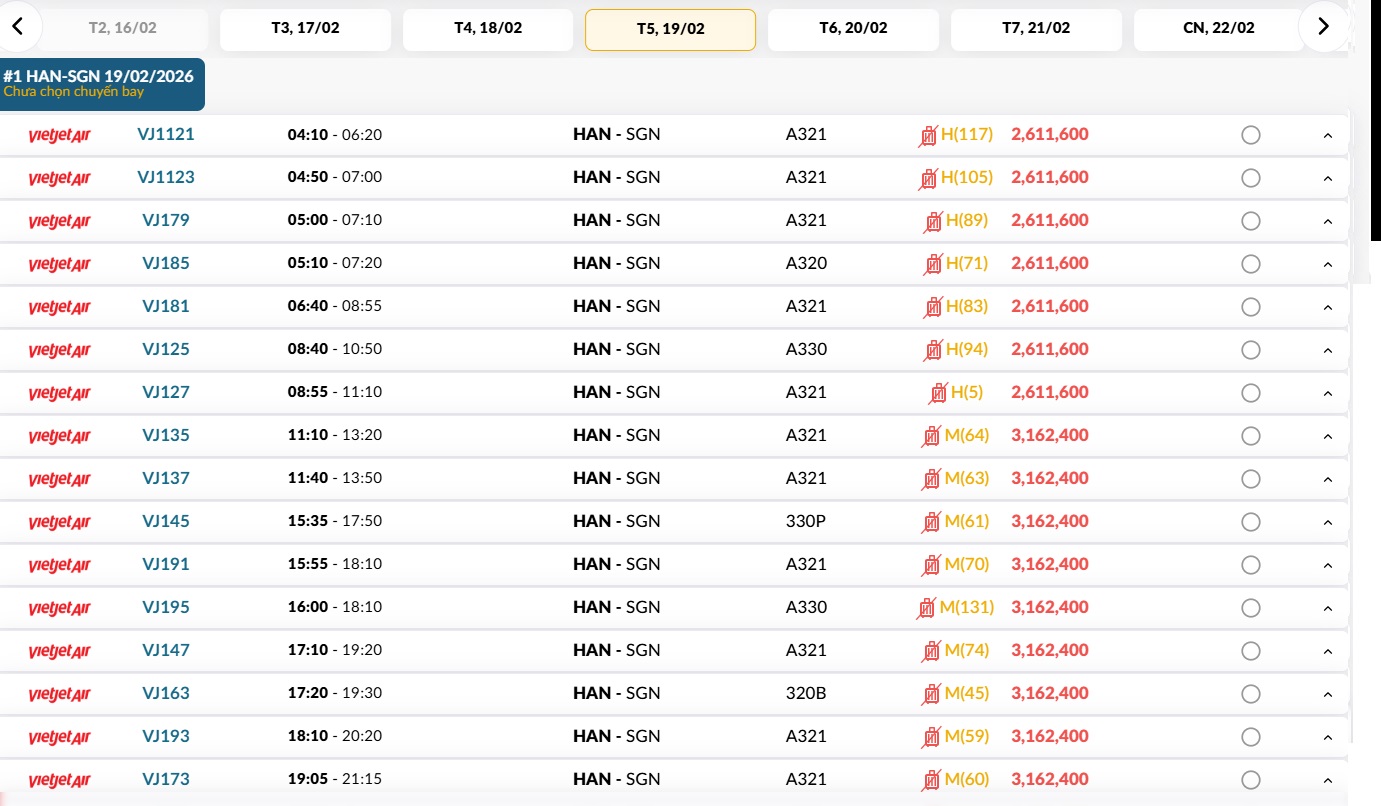Collapse the VJ193 flight row chevron
Image resolution: width=1381 pixels, height=806 pixels.
tap(1328, 738)
